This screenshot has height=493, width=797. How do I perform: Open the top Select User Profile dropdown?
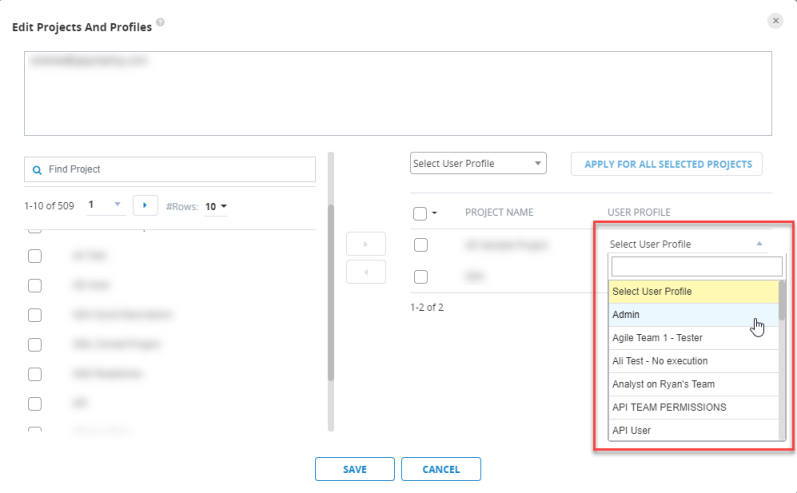[478, 164]
